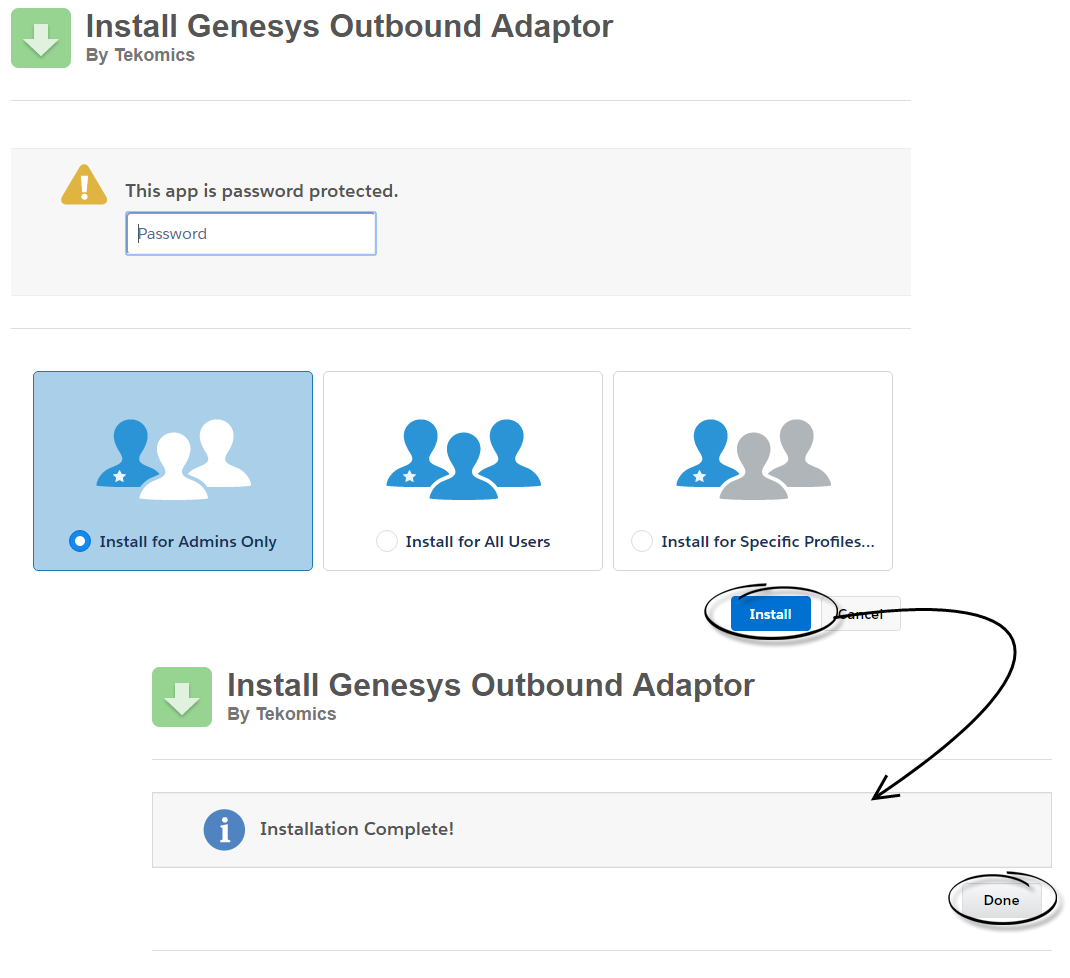This screenshot has height=978, width=1070.
Task: Click the 'By Tekomics' text under the lower heading
Action: coord(282,714)
